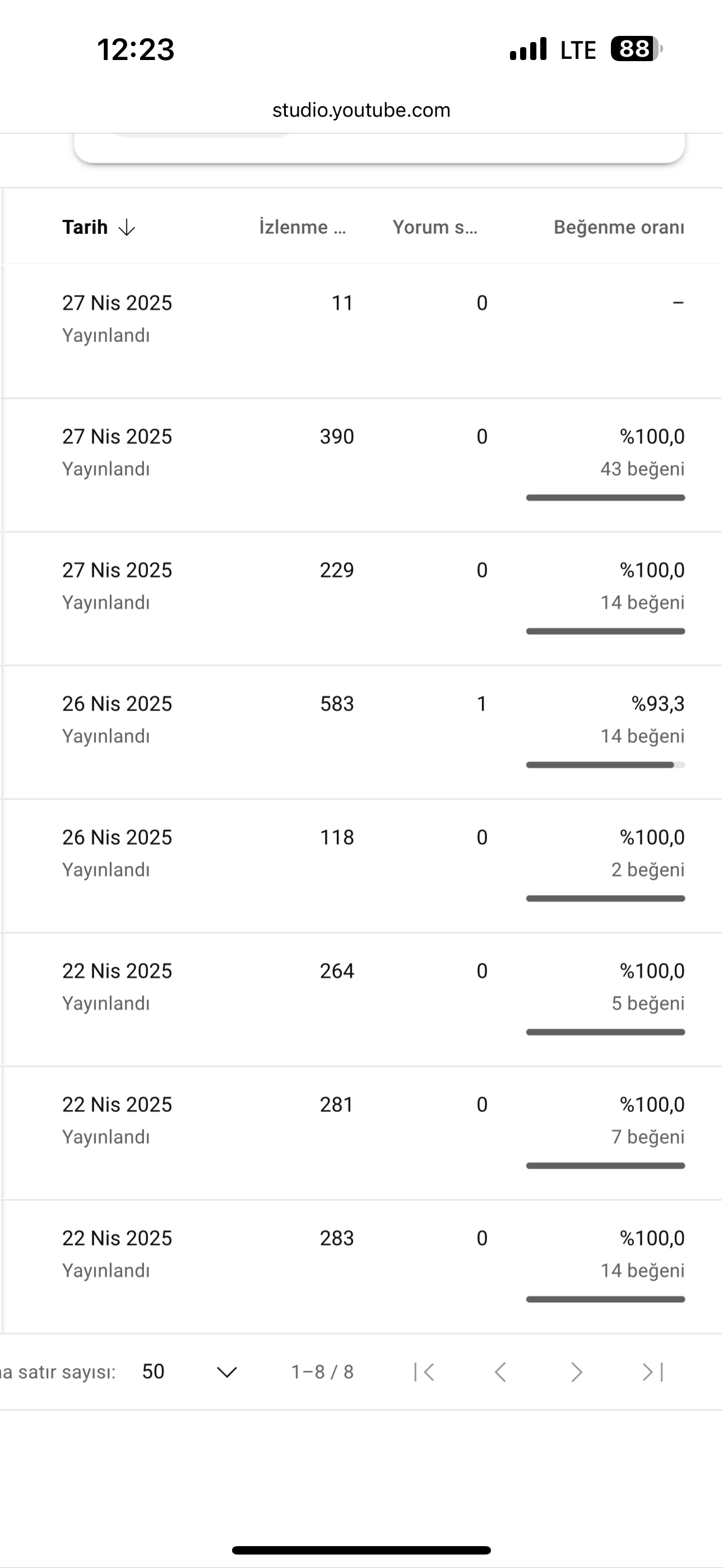This screenshot has width=723, height=1568.
Task: Go to previous page arrow
Action: click(500, 1372)
